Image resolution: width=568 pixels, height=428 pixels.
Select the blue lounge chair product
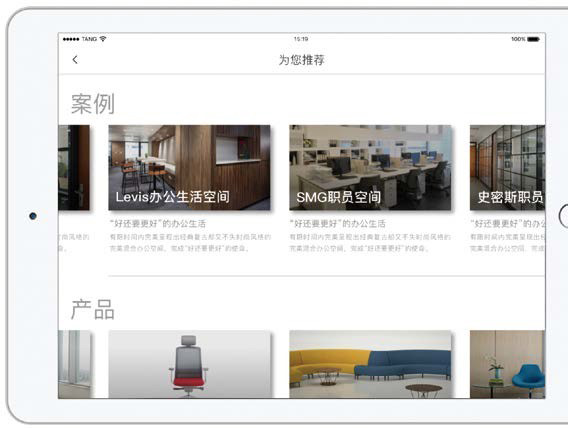pos(508,364)
